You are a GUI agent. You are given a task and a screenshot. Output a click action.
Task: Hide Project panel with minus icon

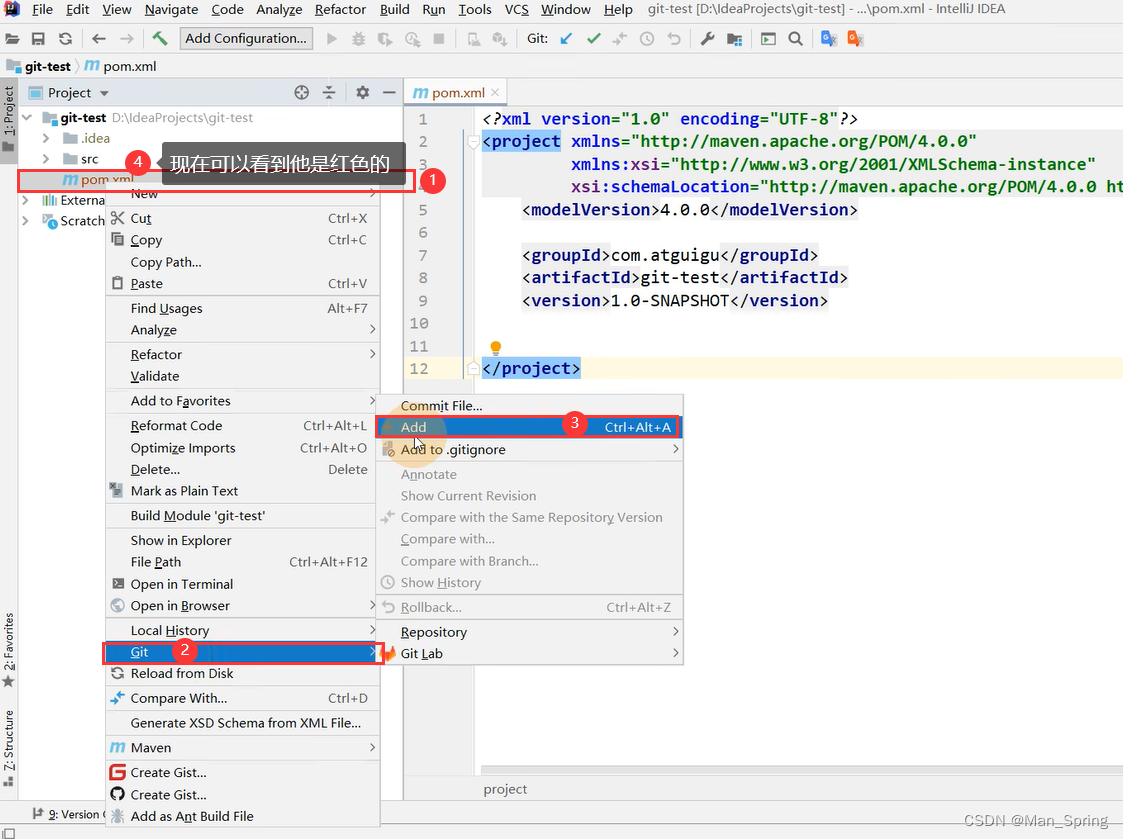tap(389, 92)
